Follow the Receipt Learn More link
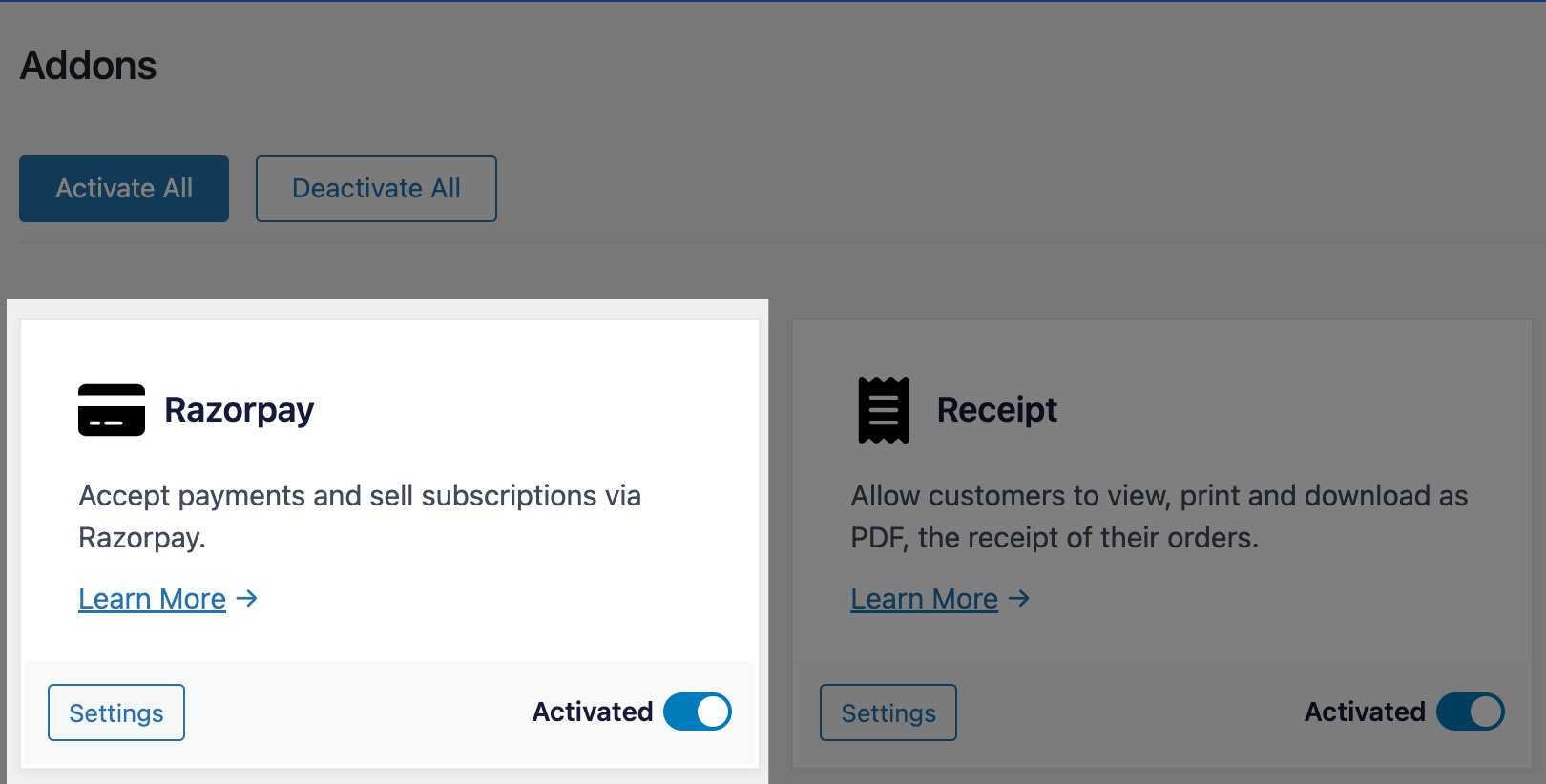 (x=925, y=599)
